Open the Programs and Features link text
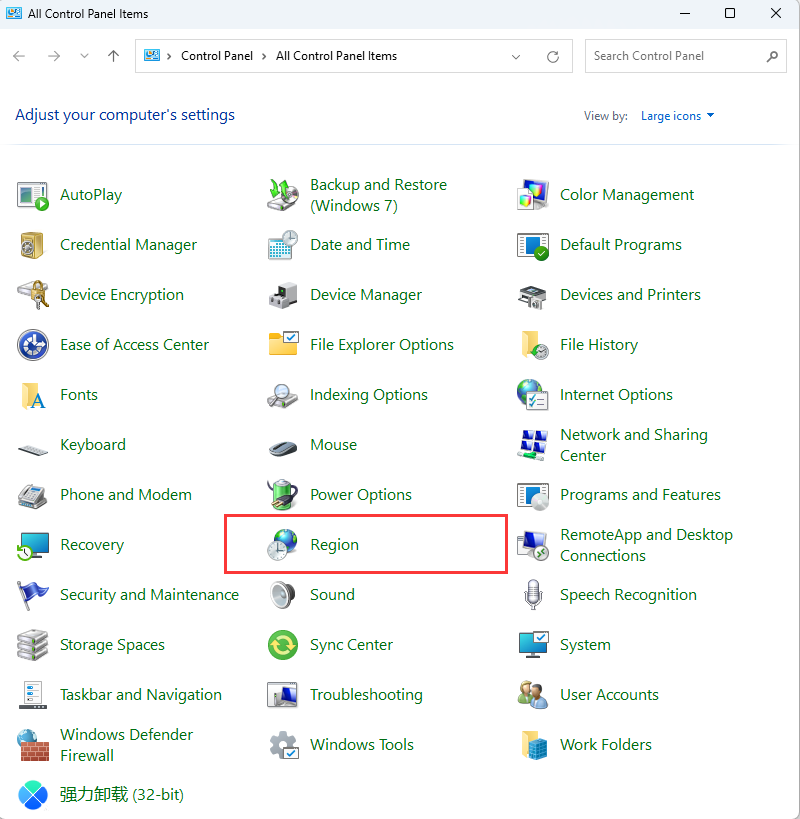800x819 pixels. tap(640, 495)
